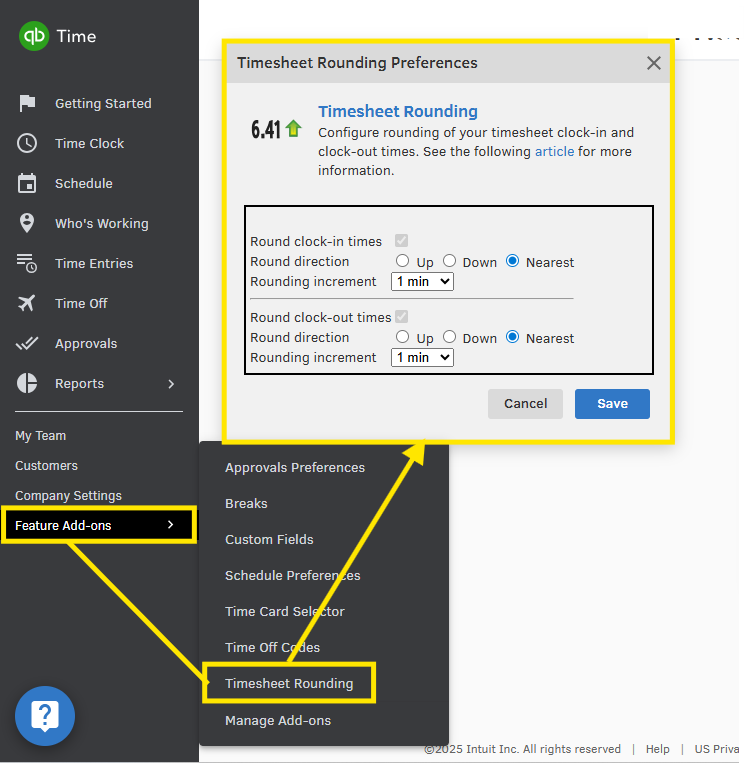Image resolution: width=744 pixels, height=763 pixels.
Task: Click the Getting Started flag icon
Action: click(27, 103)
